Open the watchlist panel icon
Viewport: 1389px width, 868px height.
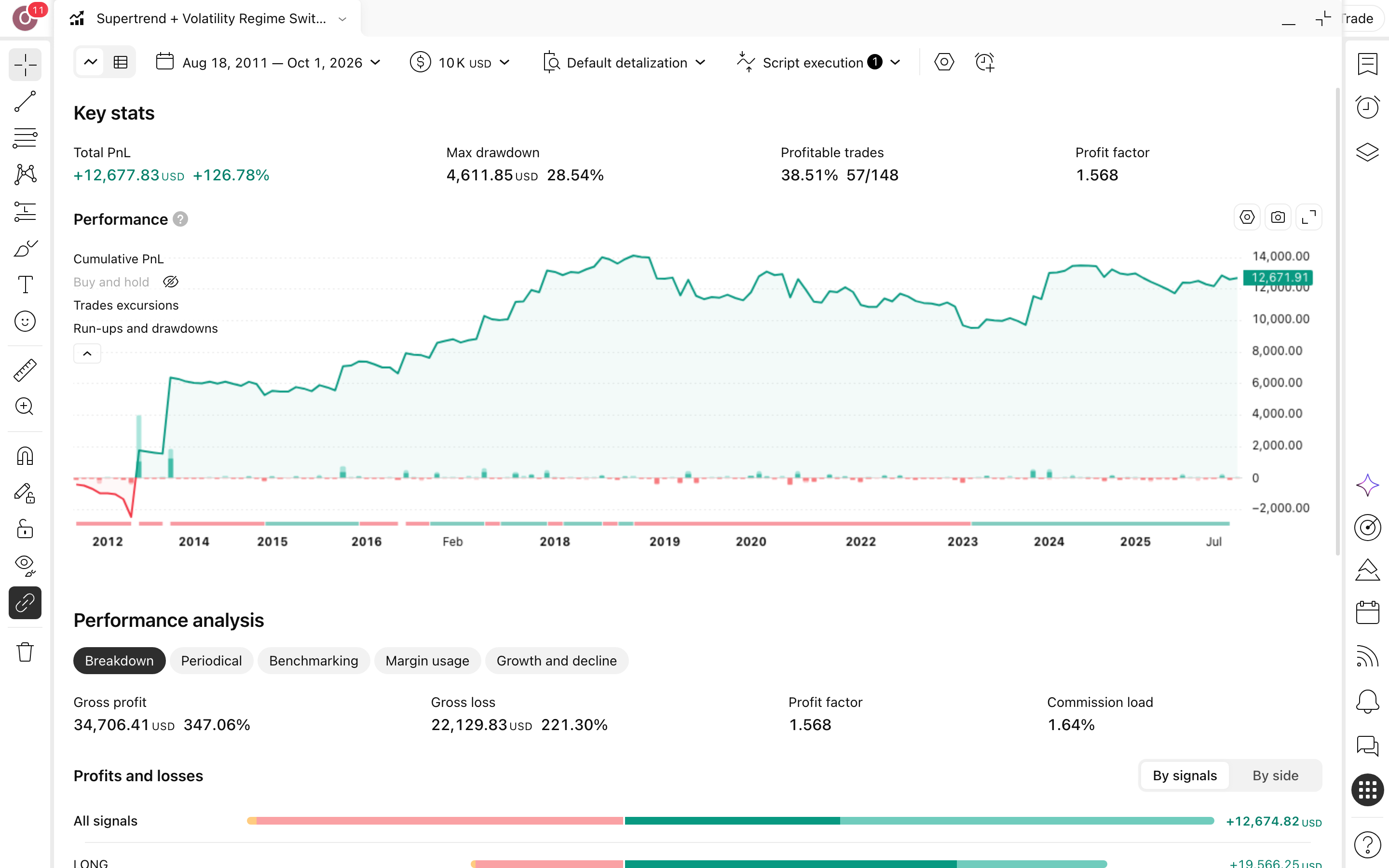[1367, 64]
